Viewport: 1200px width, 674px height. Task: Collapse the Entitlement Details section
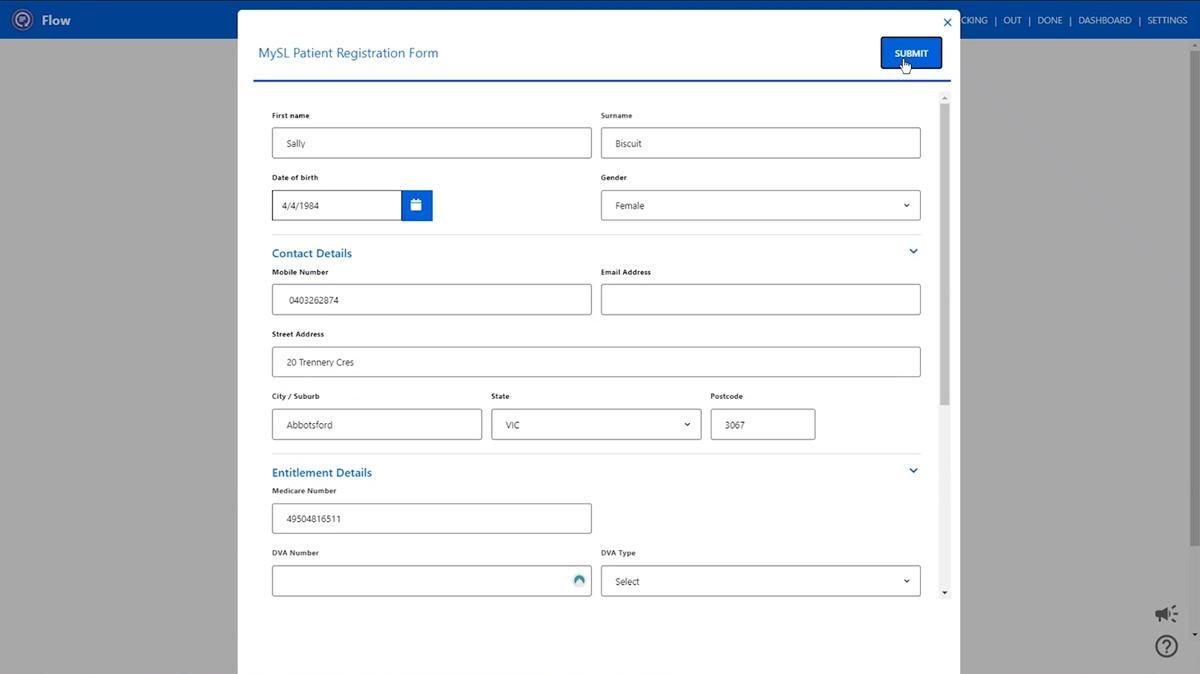(x=913, y=471)
